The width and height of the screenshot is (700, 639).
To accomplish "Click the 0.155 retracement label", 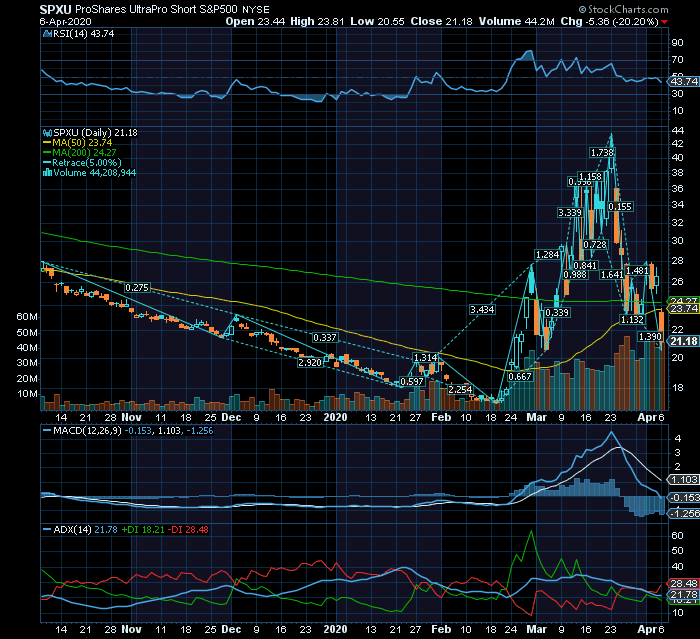I will pos(620,206).
